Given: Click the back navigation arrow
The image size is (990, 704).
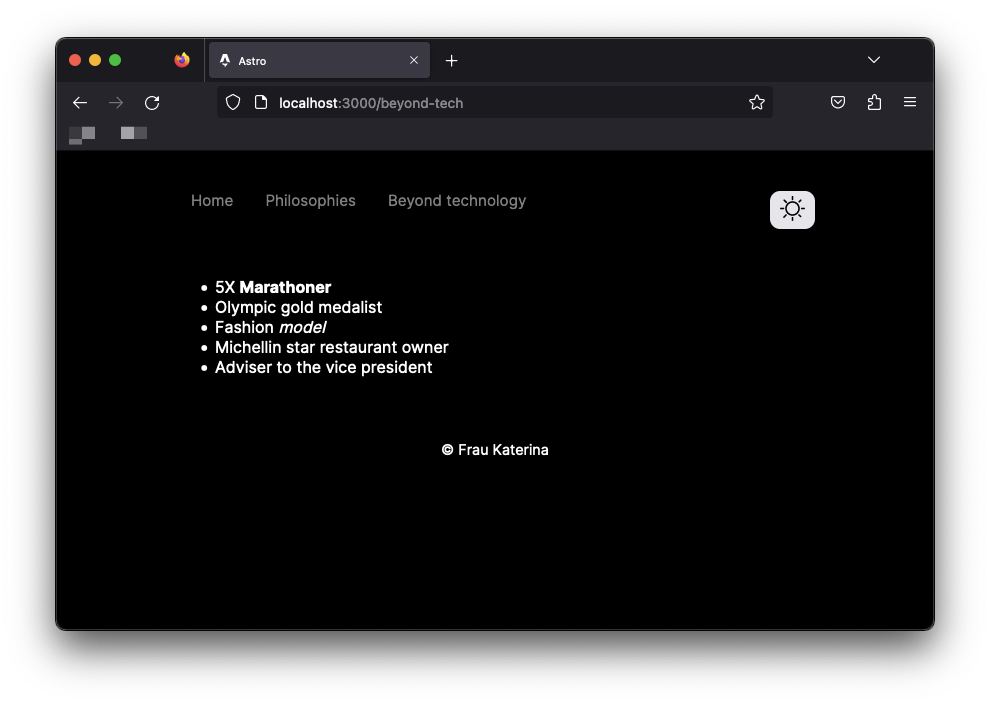Looking at the screenshot, I should 80,102.
